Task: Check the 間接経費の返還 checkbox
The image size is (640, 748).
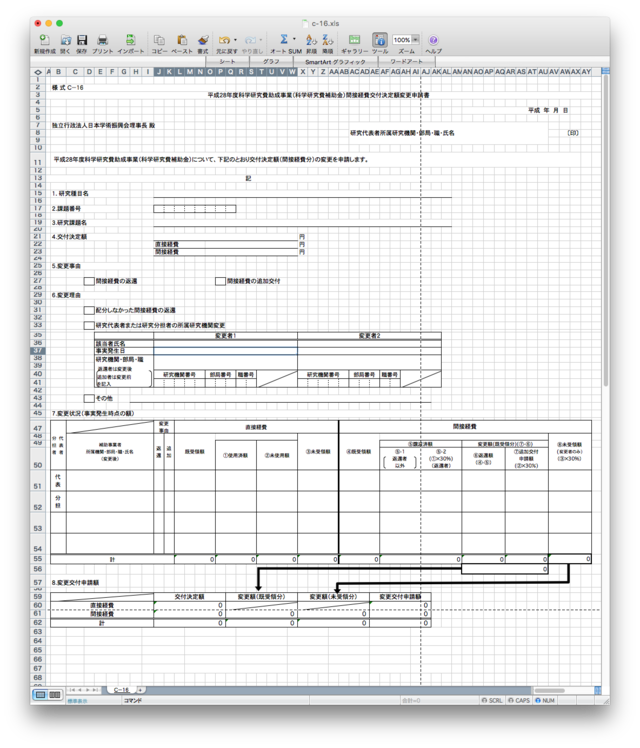Action: [x=89, y=281]
